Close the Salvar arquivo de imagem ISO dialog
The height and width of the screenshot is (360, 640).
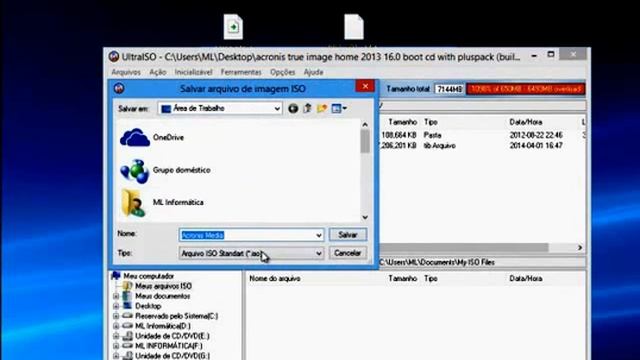(x=365, y=86)
